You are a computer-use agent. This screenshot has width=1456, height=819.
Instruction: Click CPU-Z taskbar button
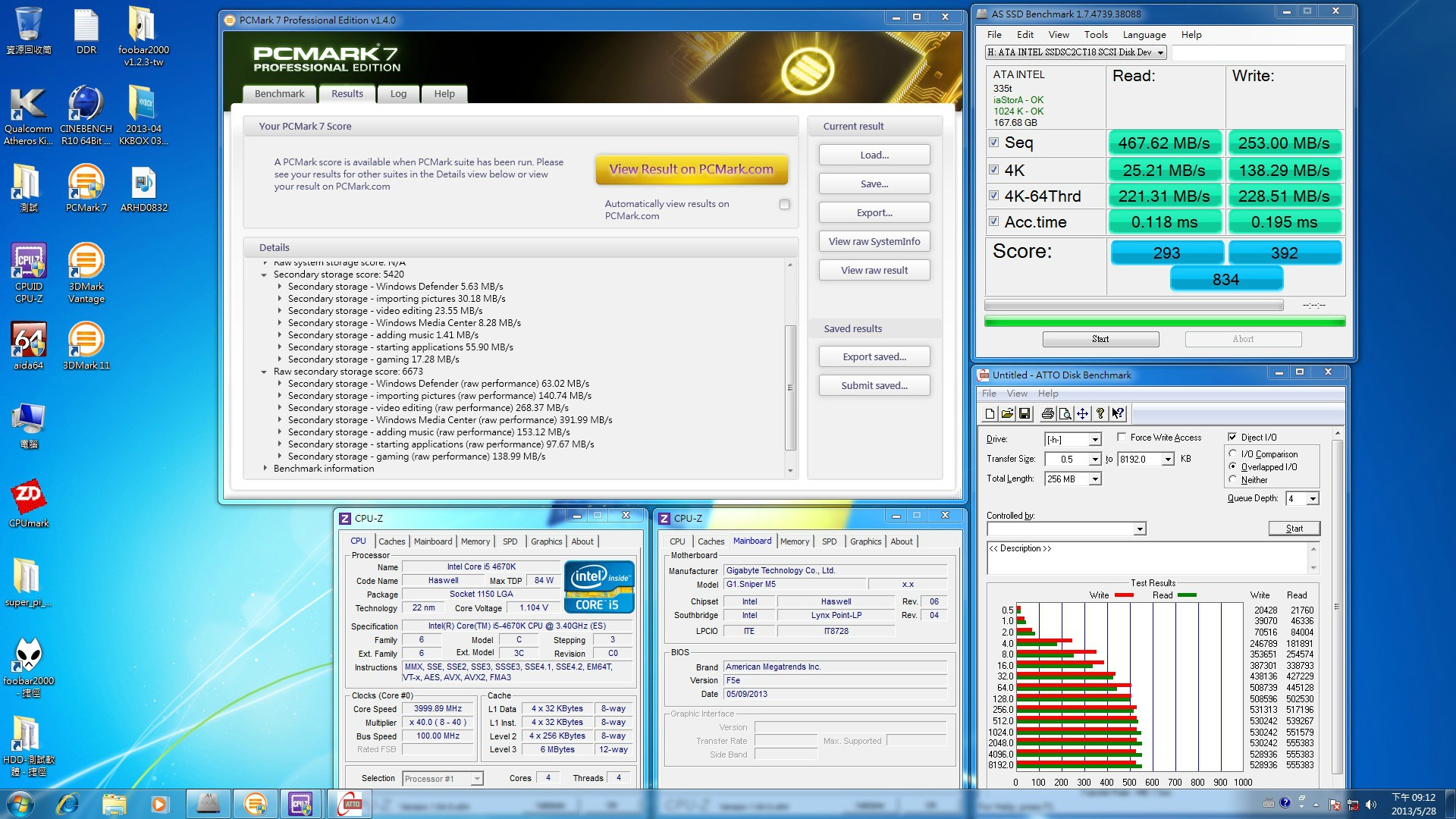(x=301, y=804)
